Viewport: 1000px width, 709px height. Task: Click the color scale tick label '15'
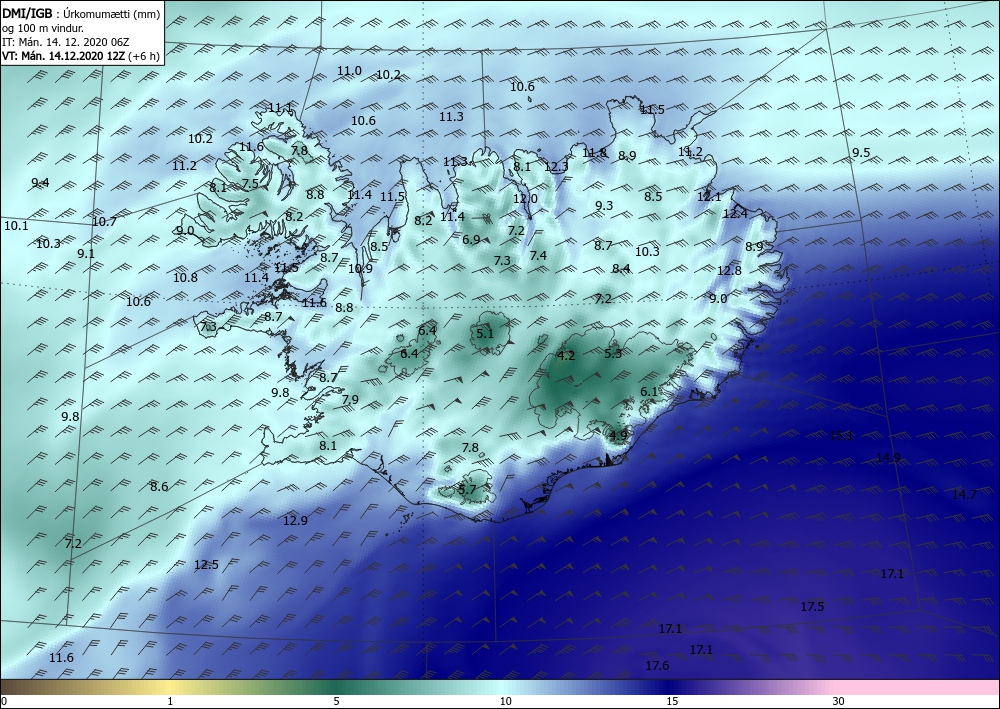pos(672,701)
